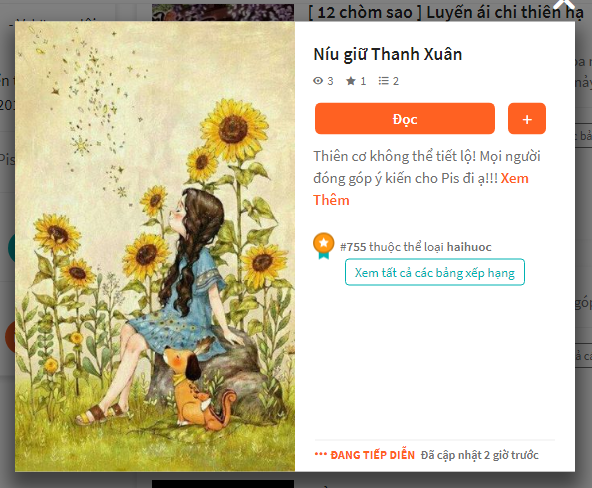The image size is (592, 488).
Task: Click the Níu giữ Thanh Xuân title
Action: 388,54
